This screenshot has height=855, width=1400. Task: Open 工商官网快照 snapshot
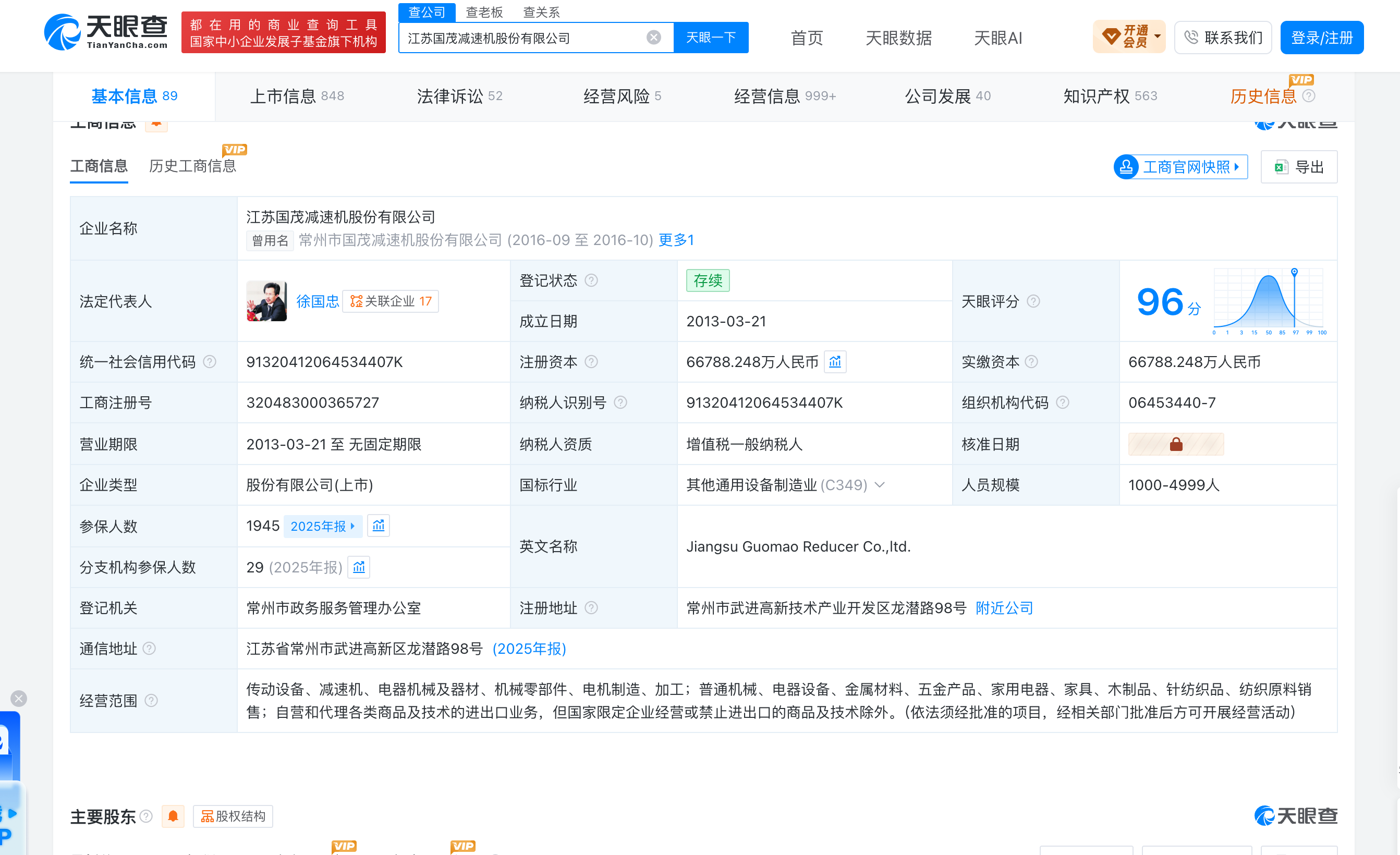[1180, 167]
